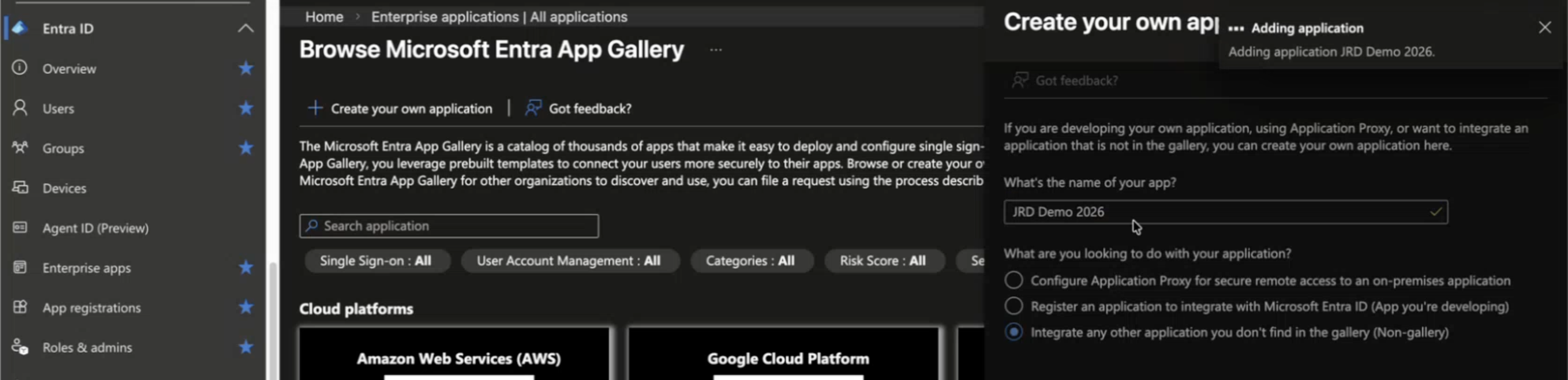Open the Risk Score filter

(x=884, y=261)
